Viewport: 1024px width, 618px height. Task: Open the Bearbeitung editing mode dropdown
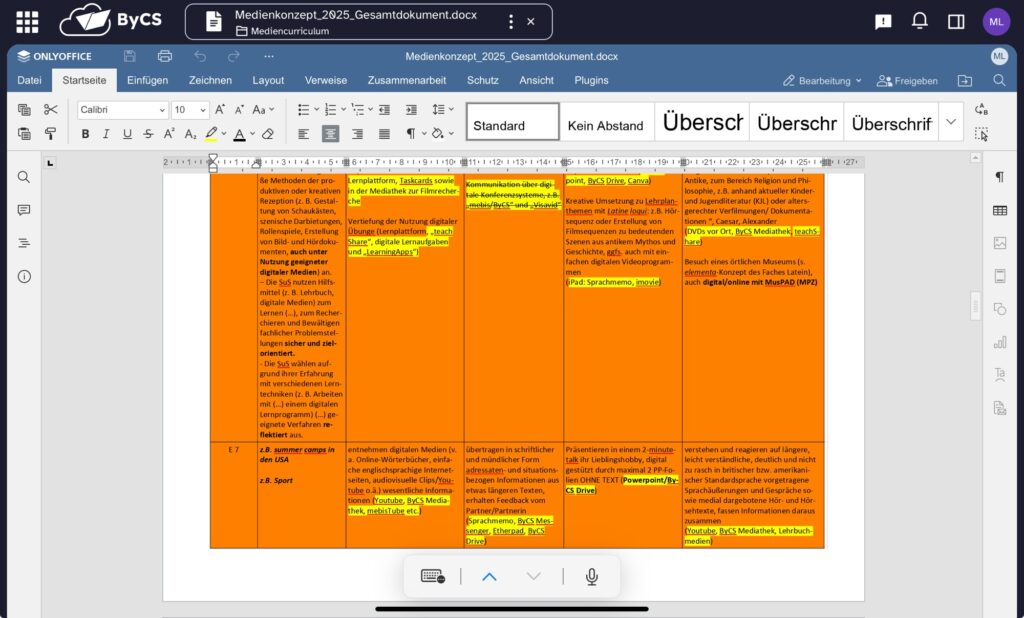click(x=822, y=80)
